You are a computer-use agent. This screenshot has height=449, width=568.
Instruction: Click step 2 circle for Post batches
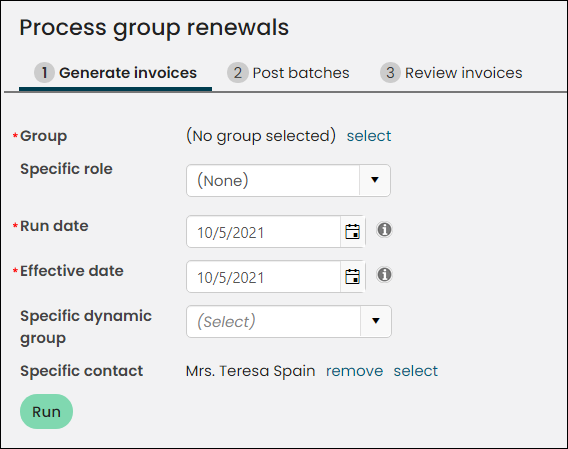(238, 72)
